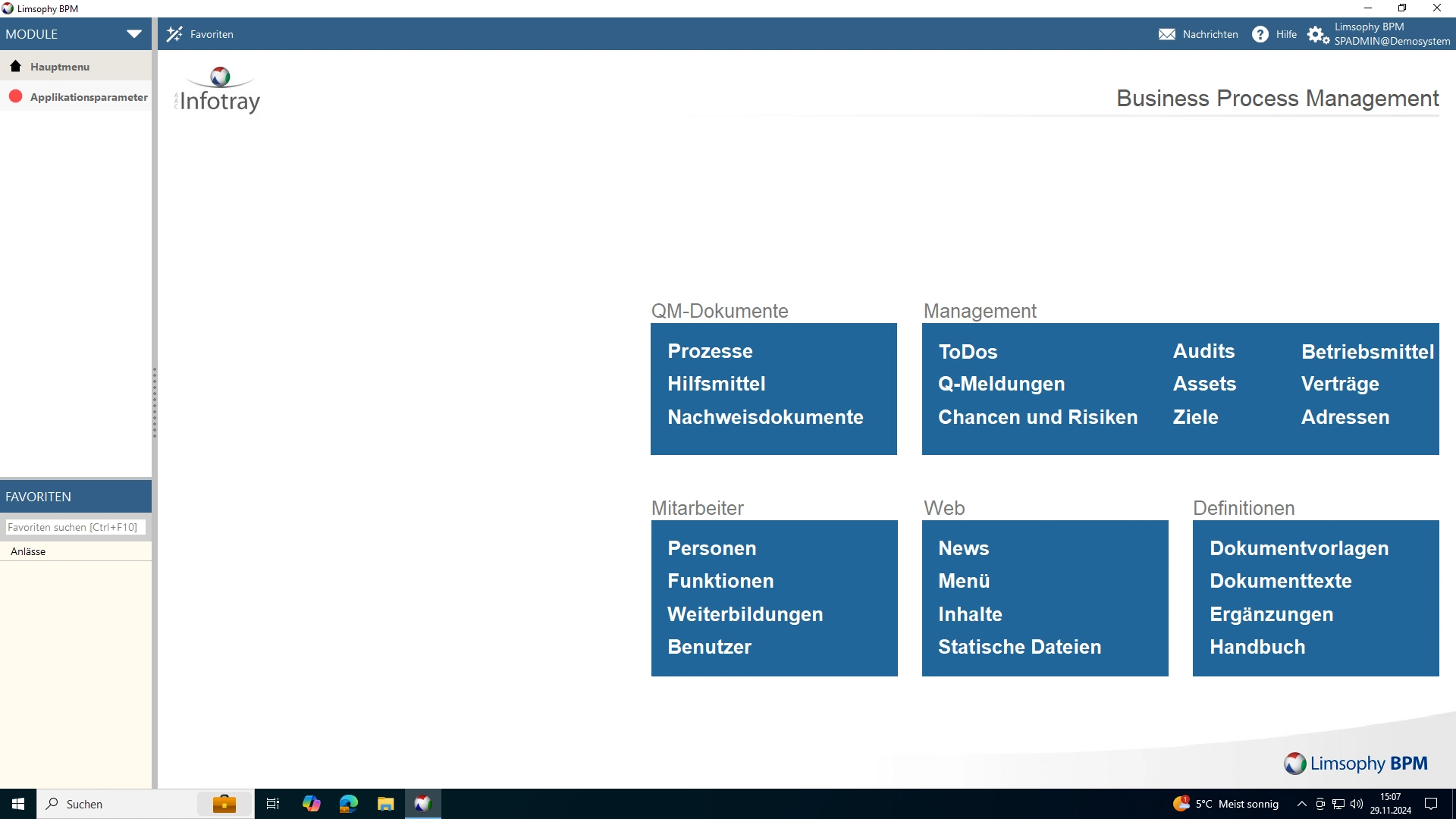This screenshot has height=819, width=1456.
Task: Open Dokumentvorlagen in Definitionen
Action: (1299, 548)
